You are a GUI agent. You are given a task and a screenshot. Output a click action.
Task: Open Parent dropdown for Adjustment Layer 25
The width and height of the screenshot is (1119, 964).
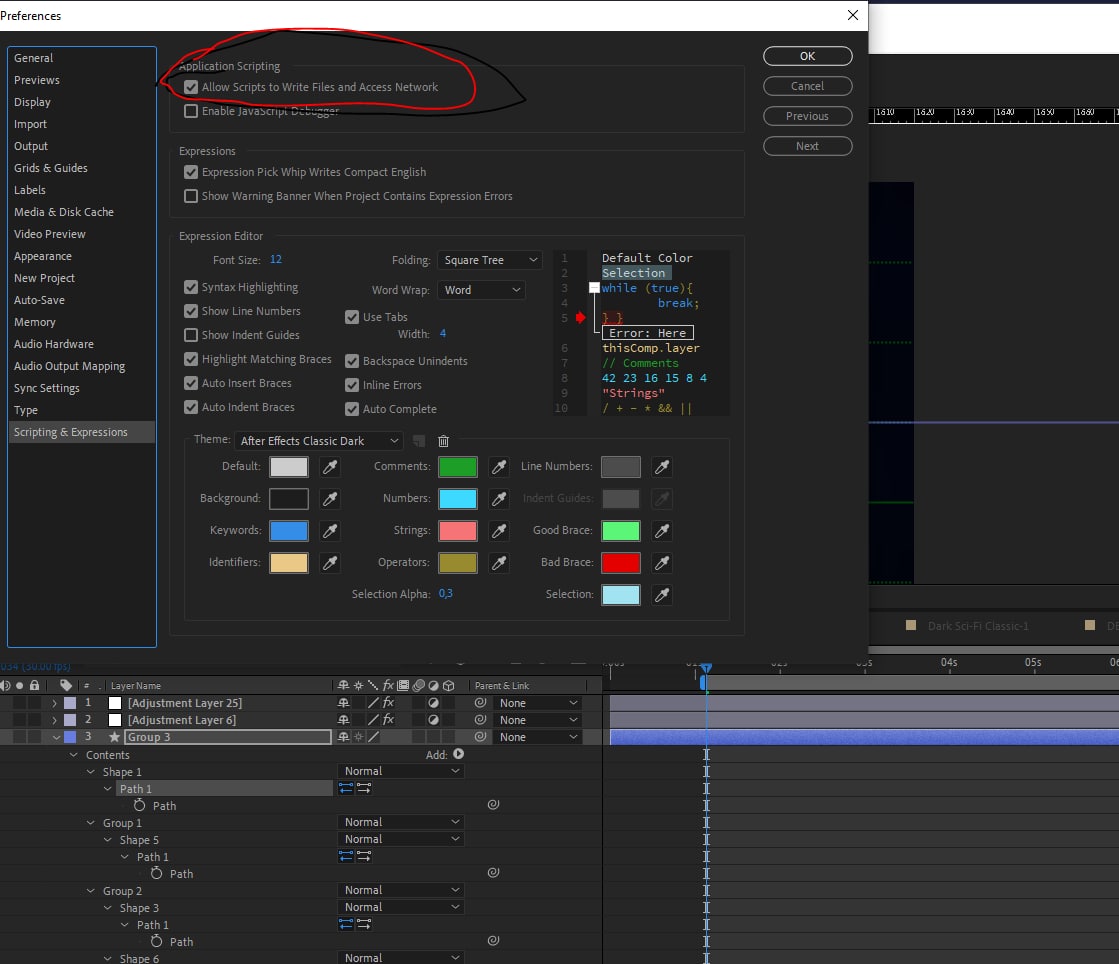(538, 703)
